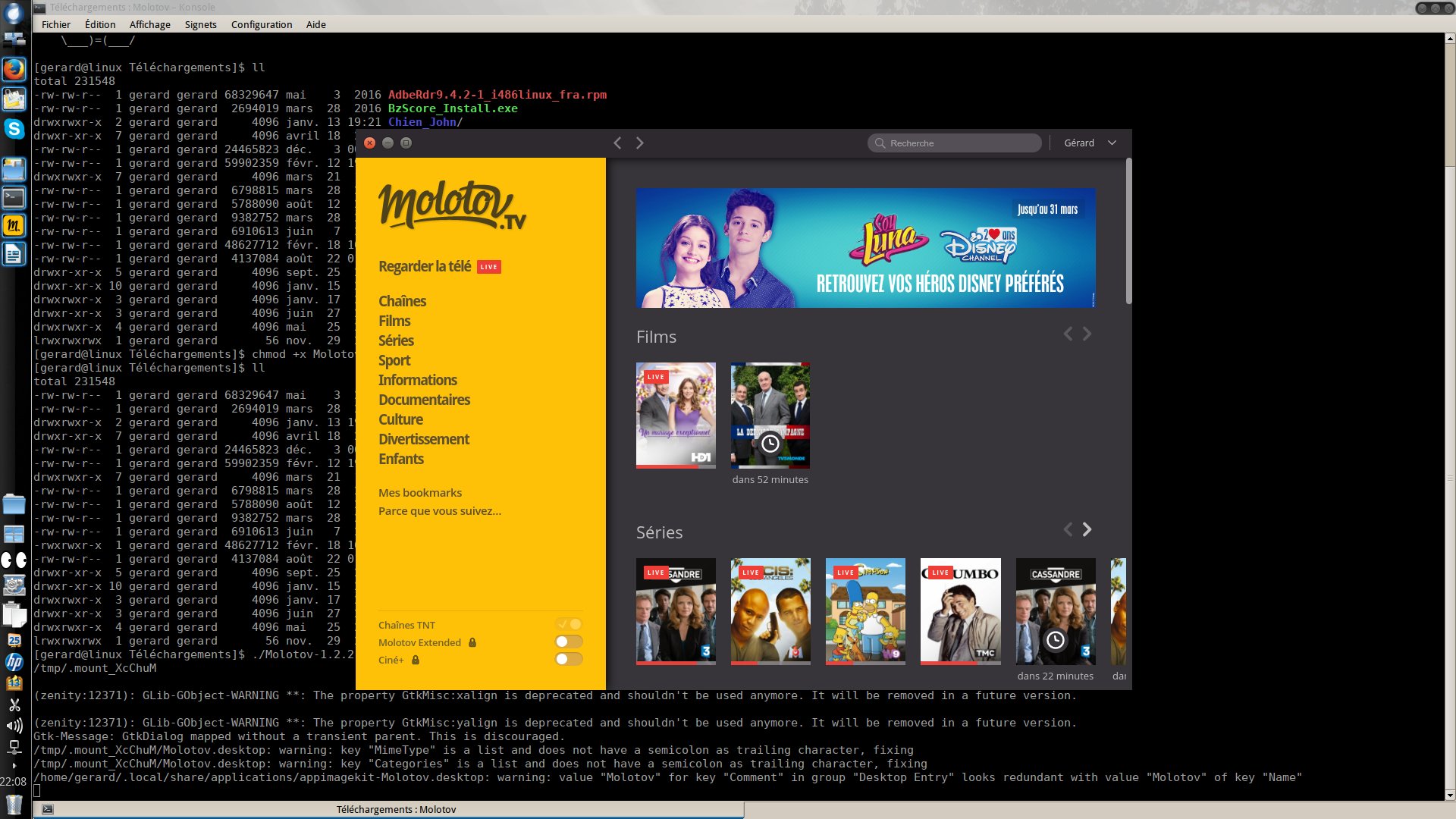Show next Séries with right chevron
The height and width of the screenshot is (819, 1456).
(1087, 529)
